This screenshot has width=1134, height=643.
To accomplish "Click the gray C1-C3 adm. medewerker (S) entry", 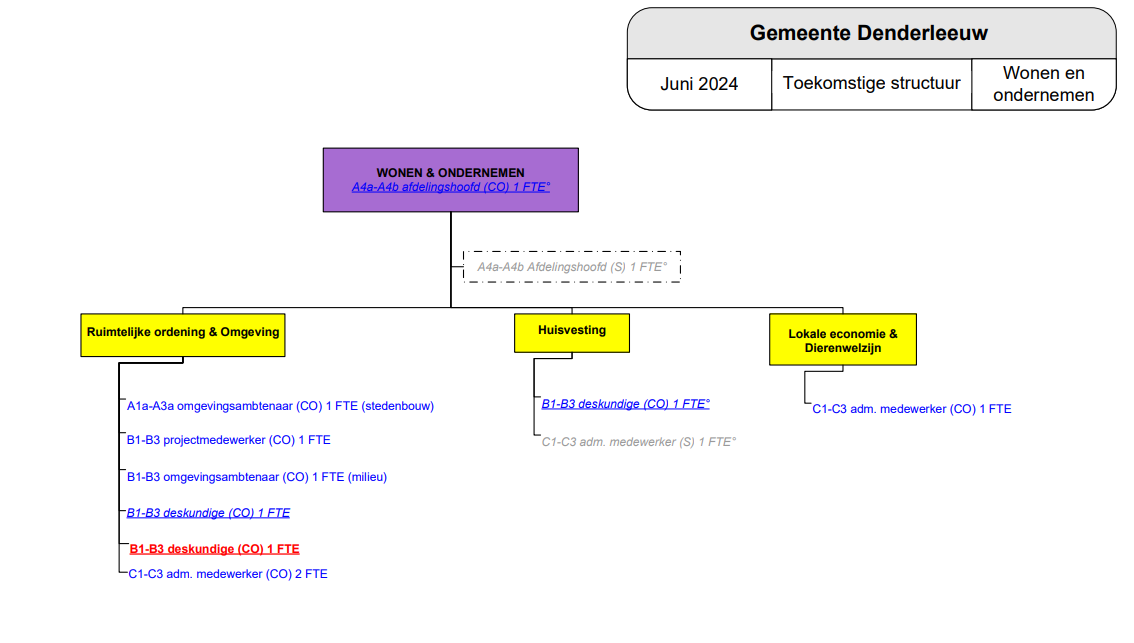I will pos(638,441).
